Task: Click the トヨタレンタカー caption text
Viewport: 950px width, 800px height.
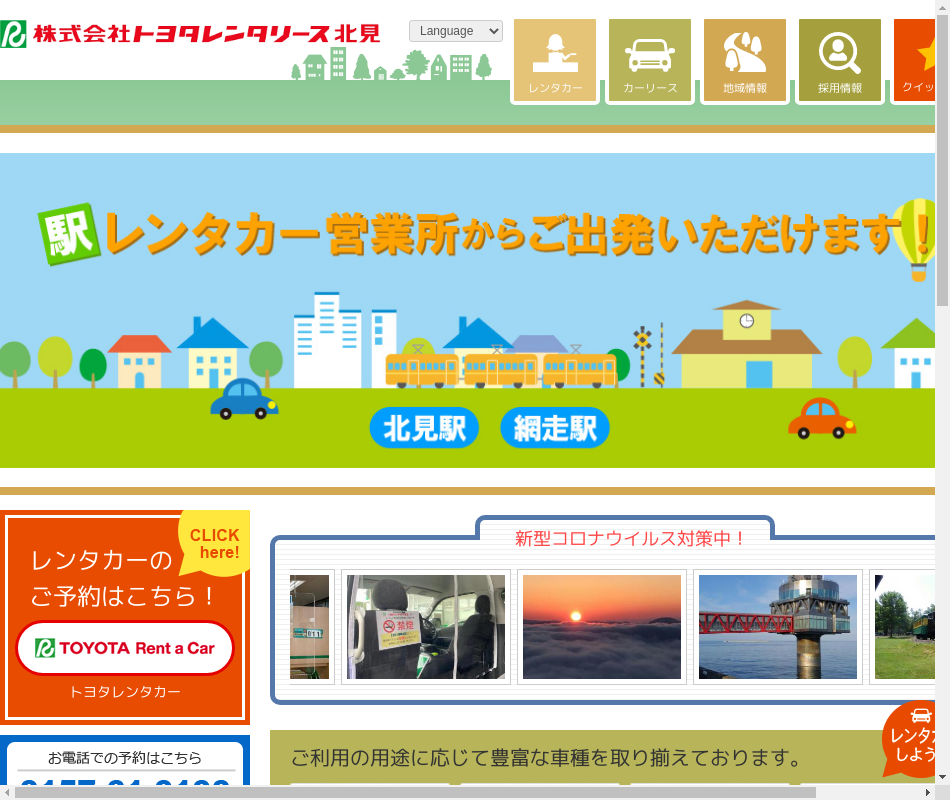Action: (x=125, y=692)
